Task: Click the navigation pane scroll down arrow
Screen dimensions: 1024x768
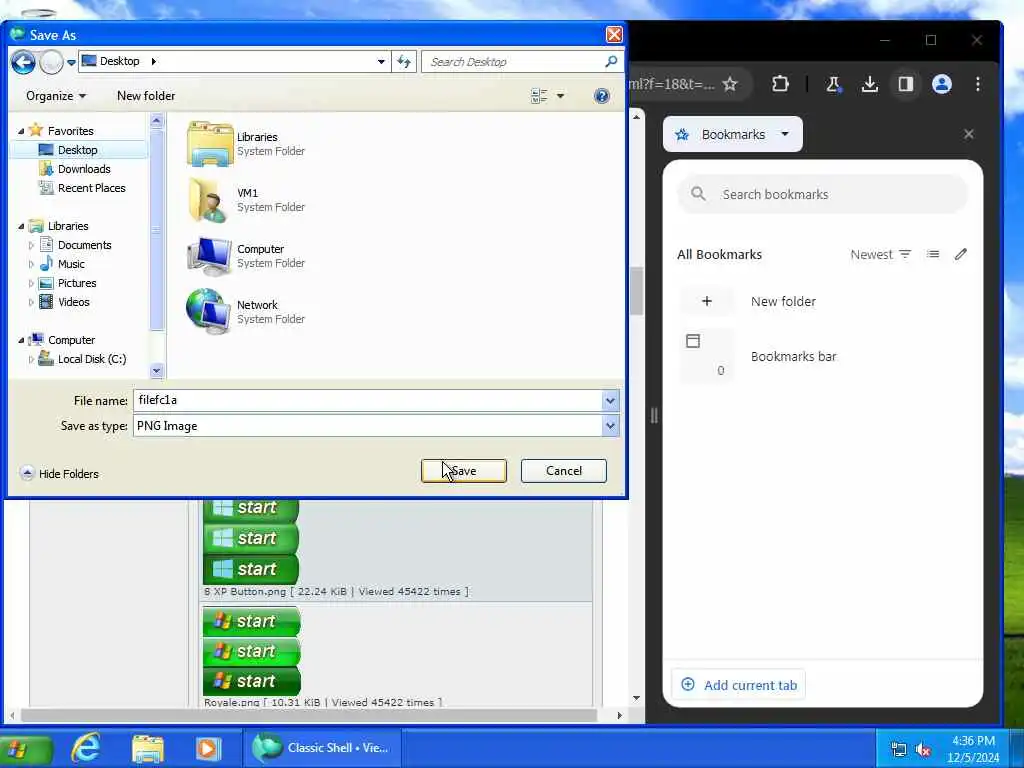Action: (x=156, y=371)
